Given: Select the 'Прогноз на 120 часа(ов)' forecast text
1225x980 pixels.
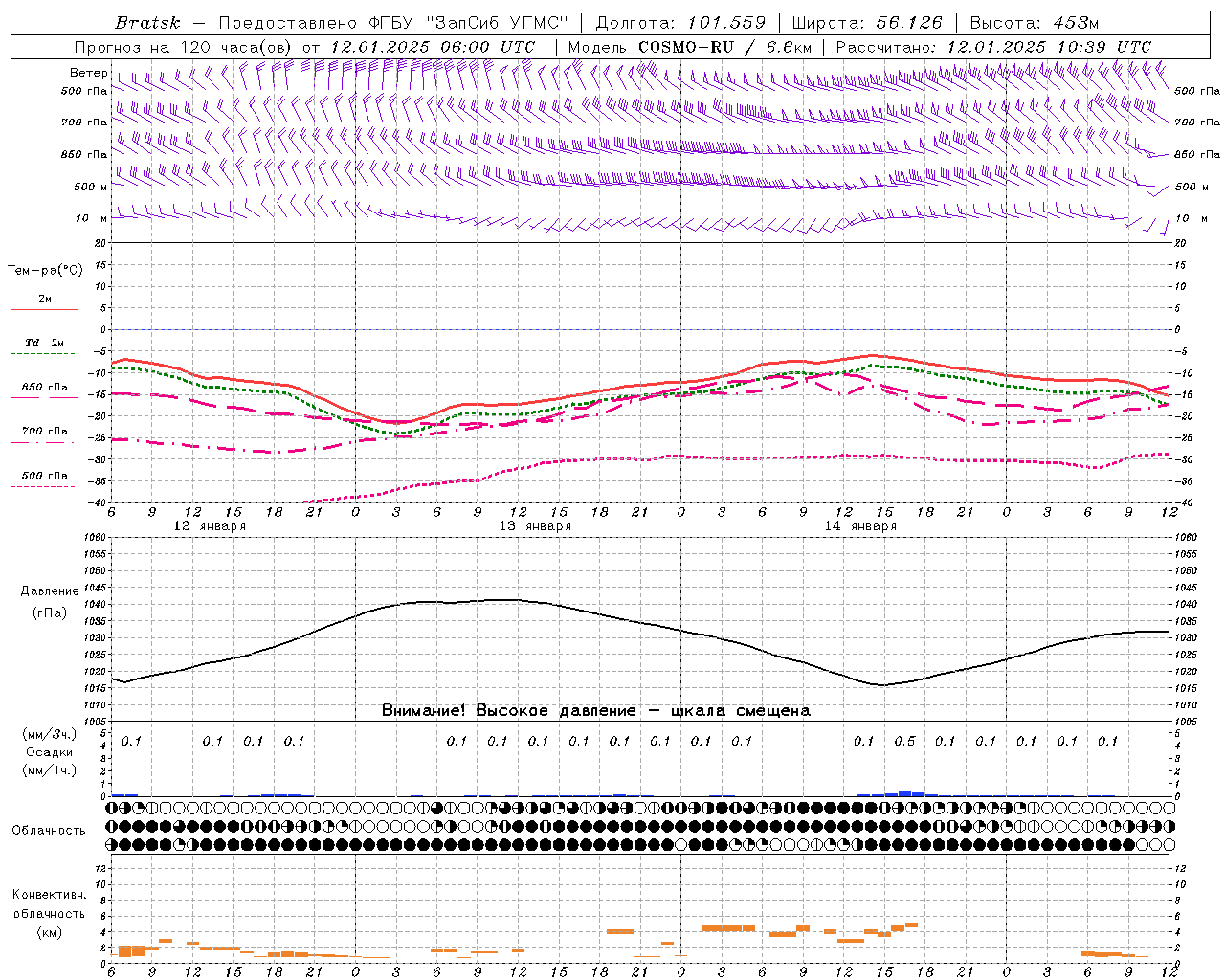Looking at the screenshot, I should [184, 47].
